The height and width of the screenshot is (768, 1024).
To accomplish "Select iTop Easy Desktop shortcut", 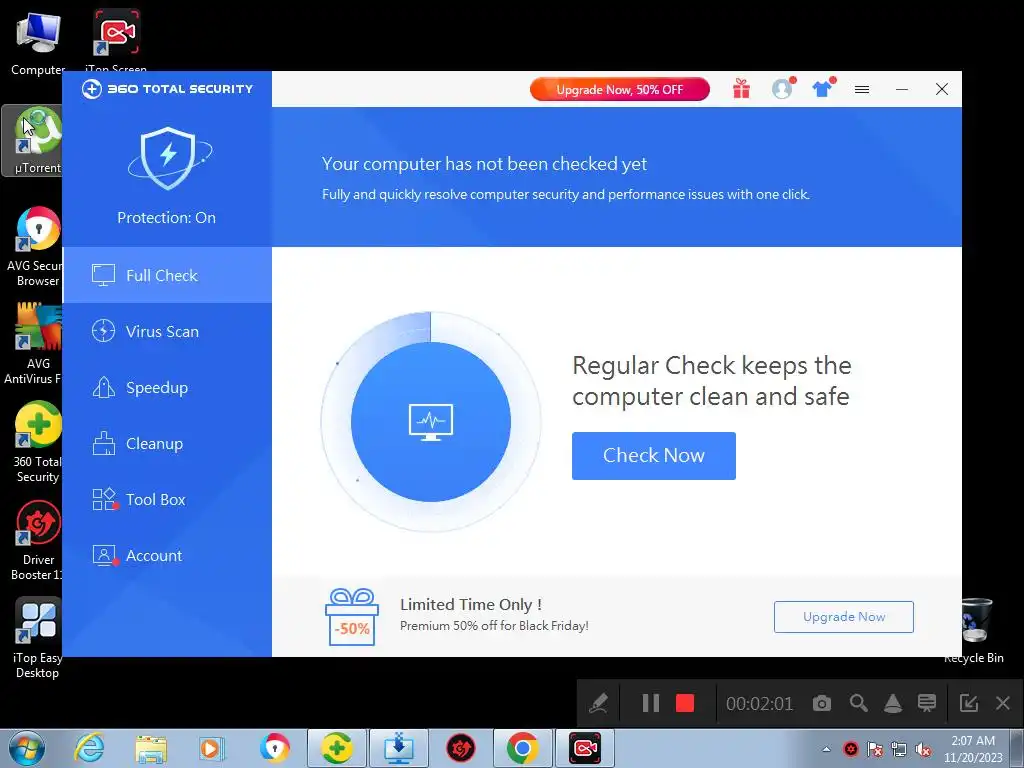I will pyautogui.click(x=37, y=638).
